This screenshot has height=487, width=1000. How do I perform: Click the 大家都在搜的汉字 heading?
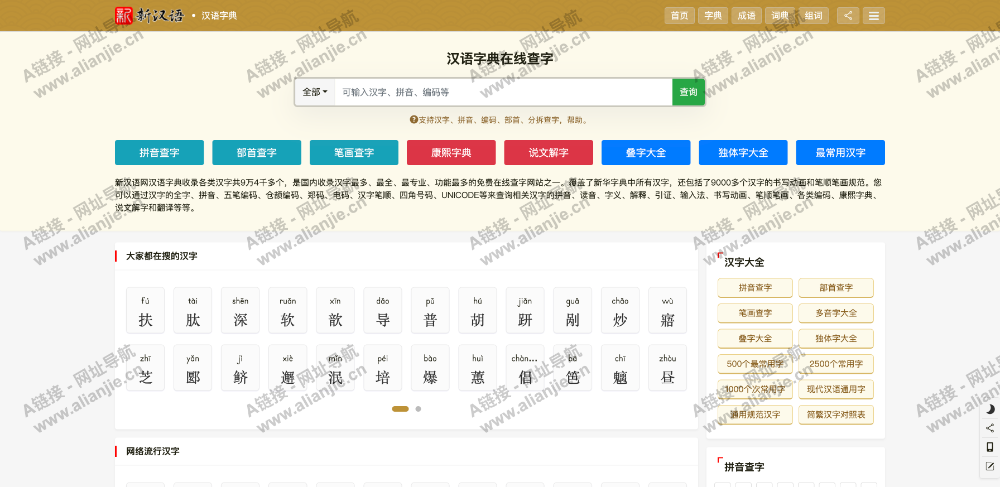pos(162,256)
